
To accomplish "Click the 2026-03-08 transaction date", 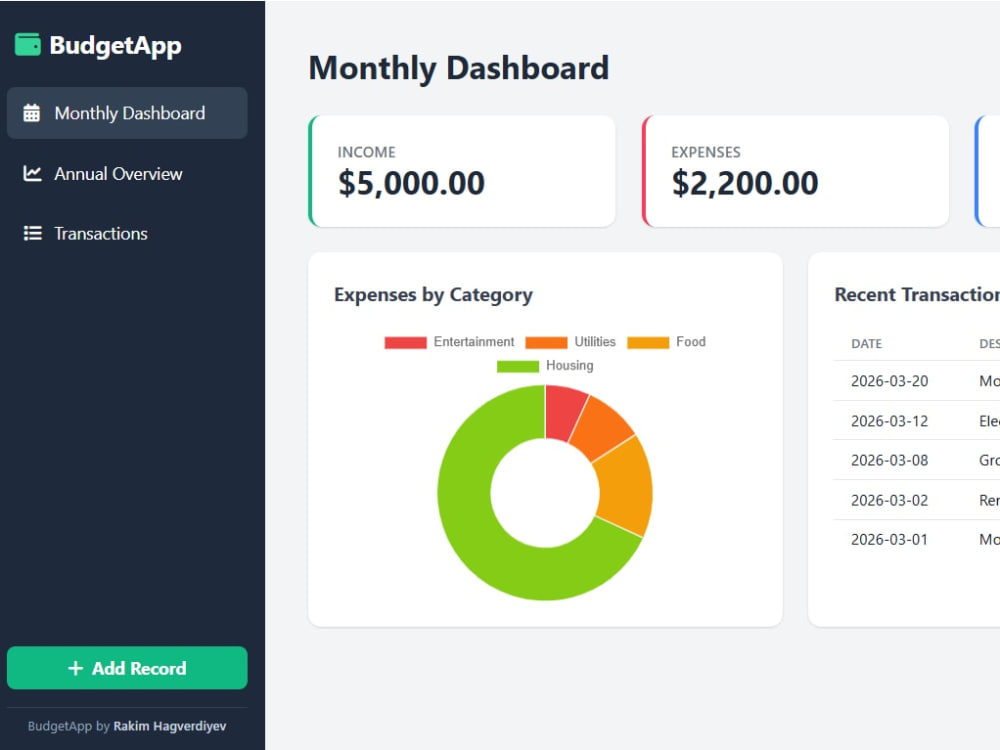I will coord(889,460).
